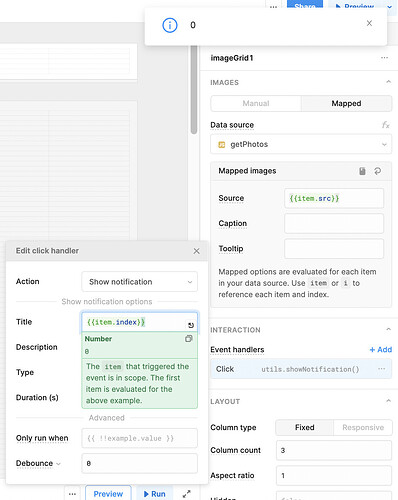The height and width of the screenshot is (500, 398).
Task: Reset the Title field value icon
Action: [x=191, y=325]
